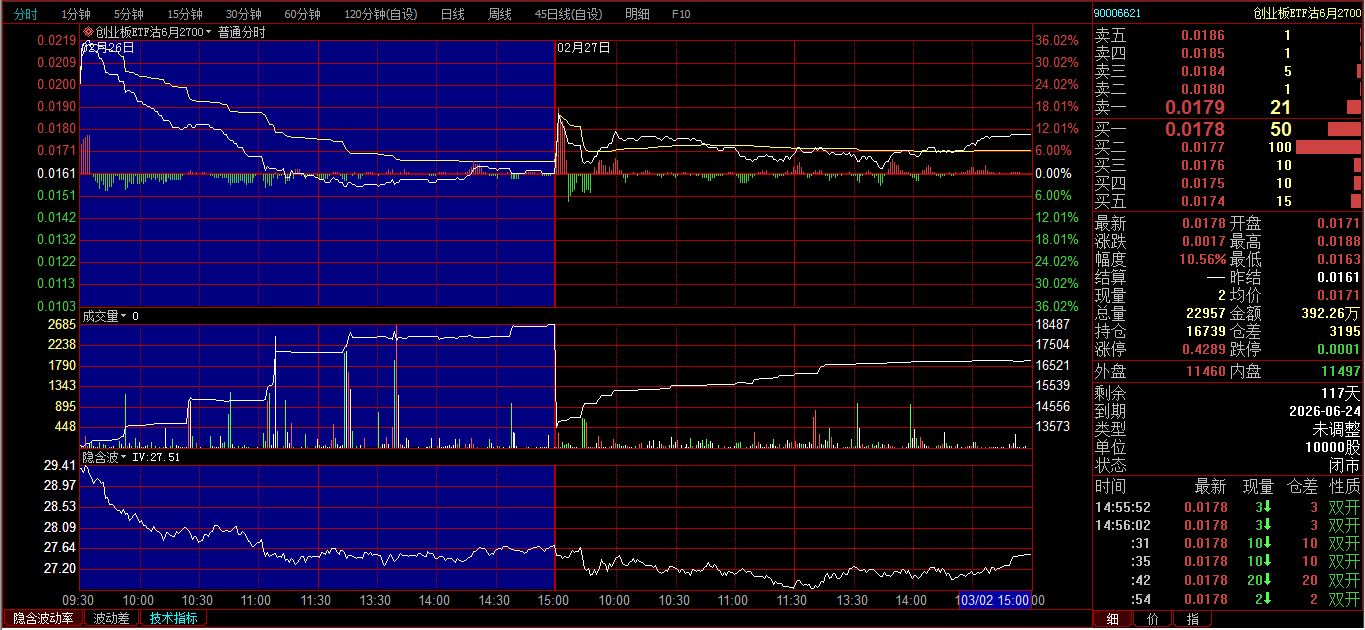Click the 03/02 15:00 time marker
Image resolution: width=1365 pixels, height=630 pixels.
(994, 600)
